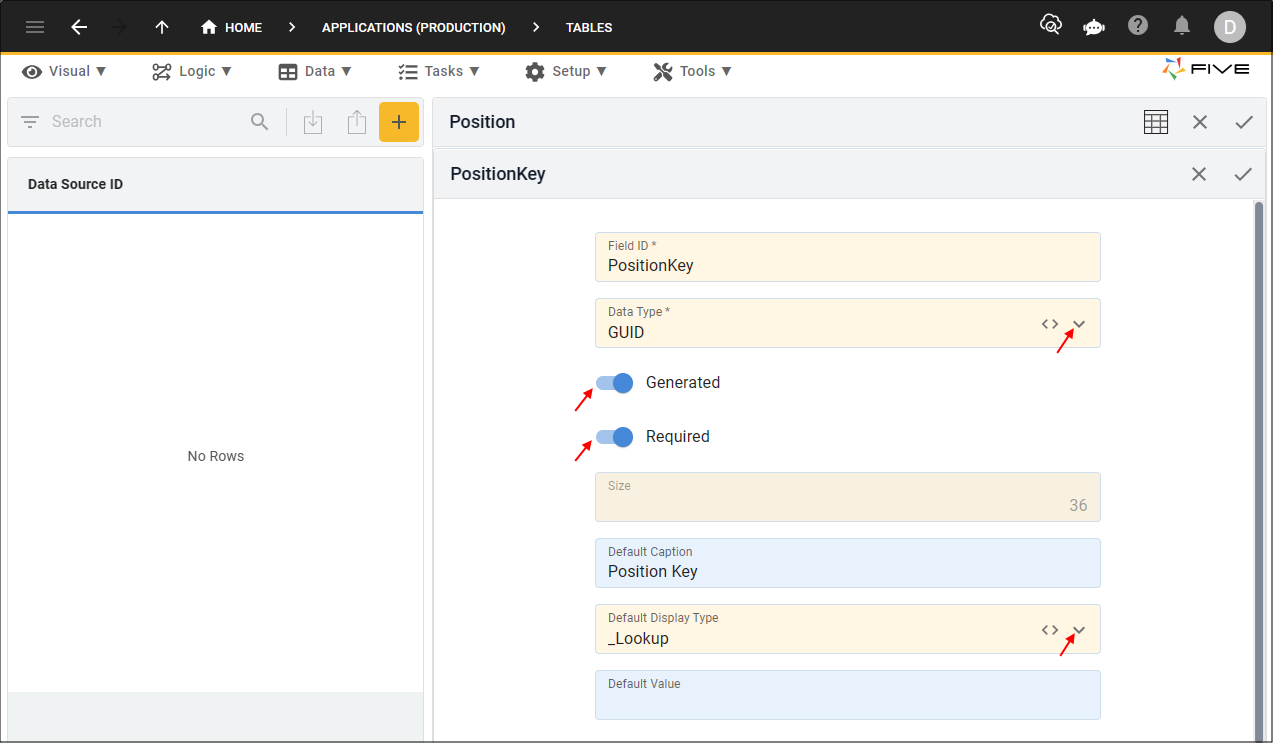Open the table grid view icon for Position
Image resolution: width=1273 pixels, height=743 pixels.
tap(1155, 122)
